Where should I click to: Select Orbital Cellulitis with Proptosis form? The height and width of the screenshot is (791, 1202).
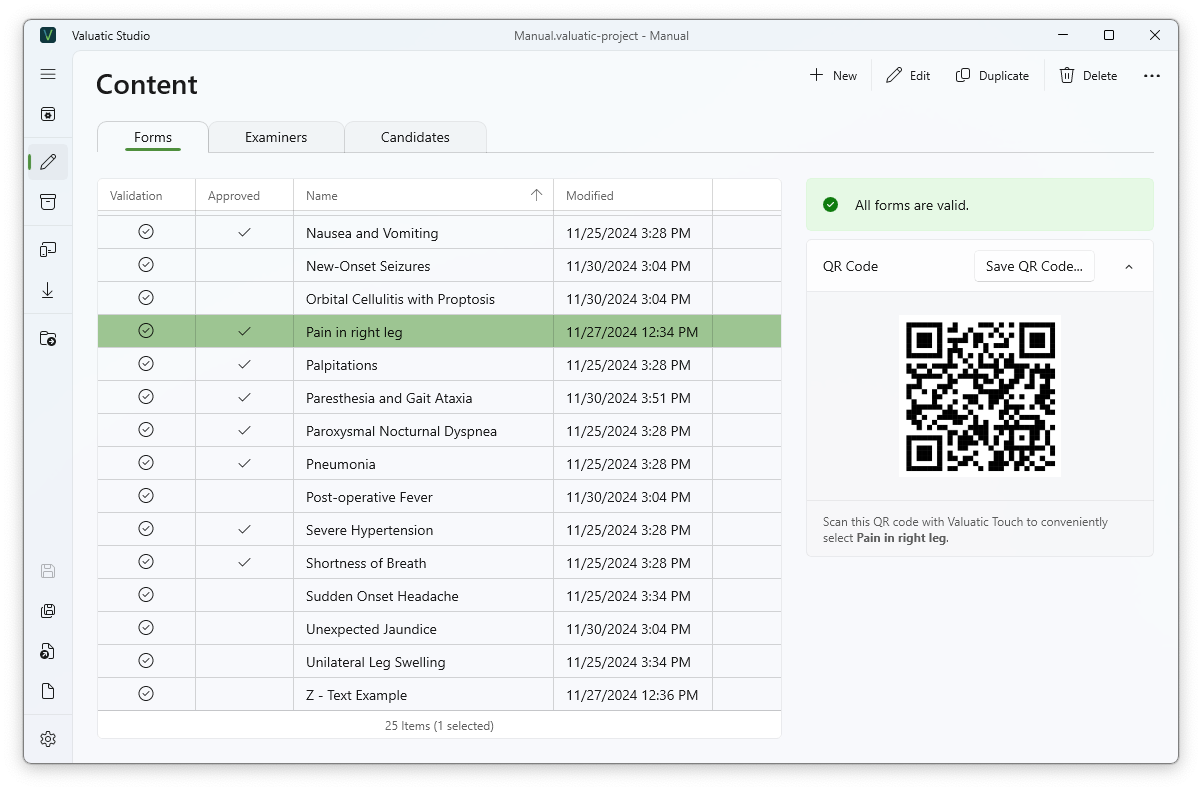pyautogui.click(x=400, y=299)
